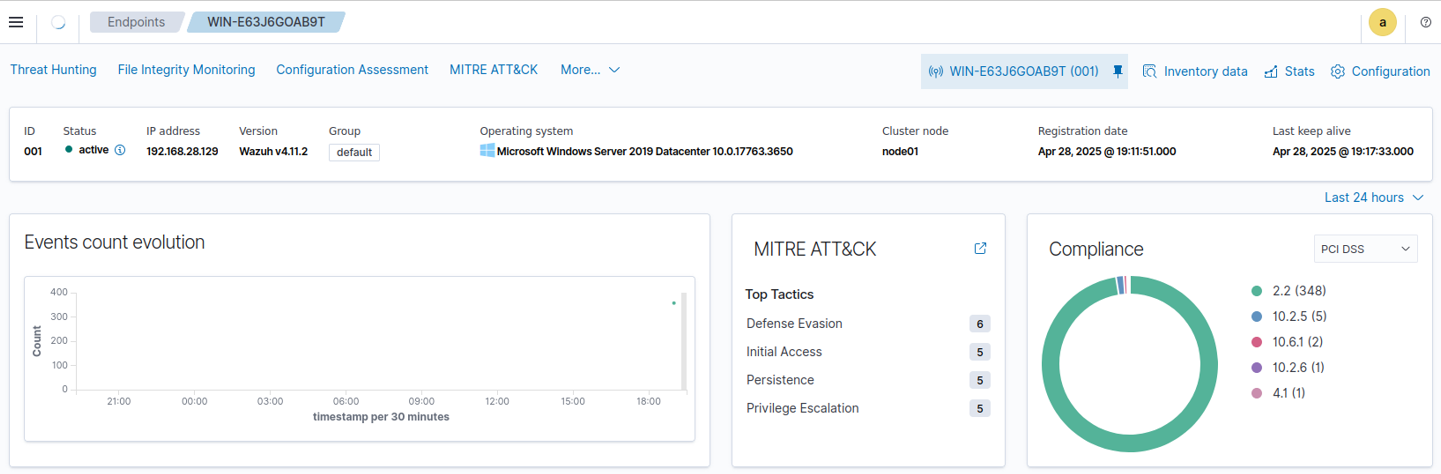This screenshot has height=474, width=1441.
Task: Toggle the 2.2 (348) legend swatch
Action: (x=1256, y=290)
